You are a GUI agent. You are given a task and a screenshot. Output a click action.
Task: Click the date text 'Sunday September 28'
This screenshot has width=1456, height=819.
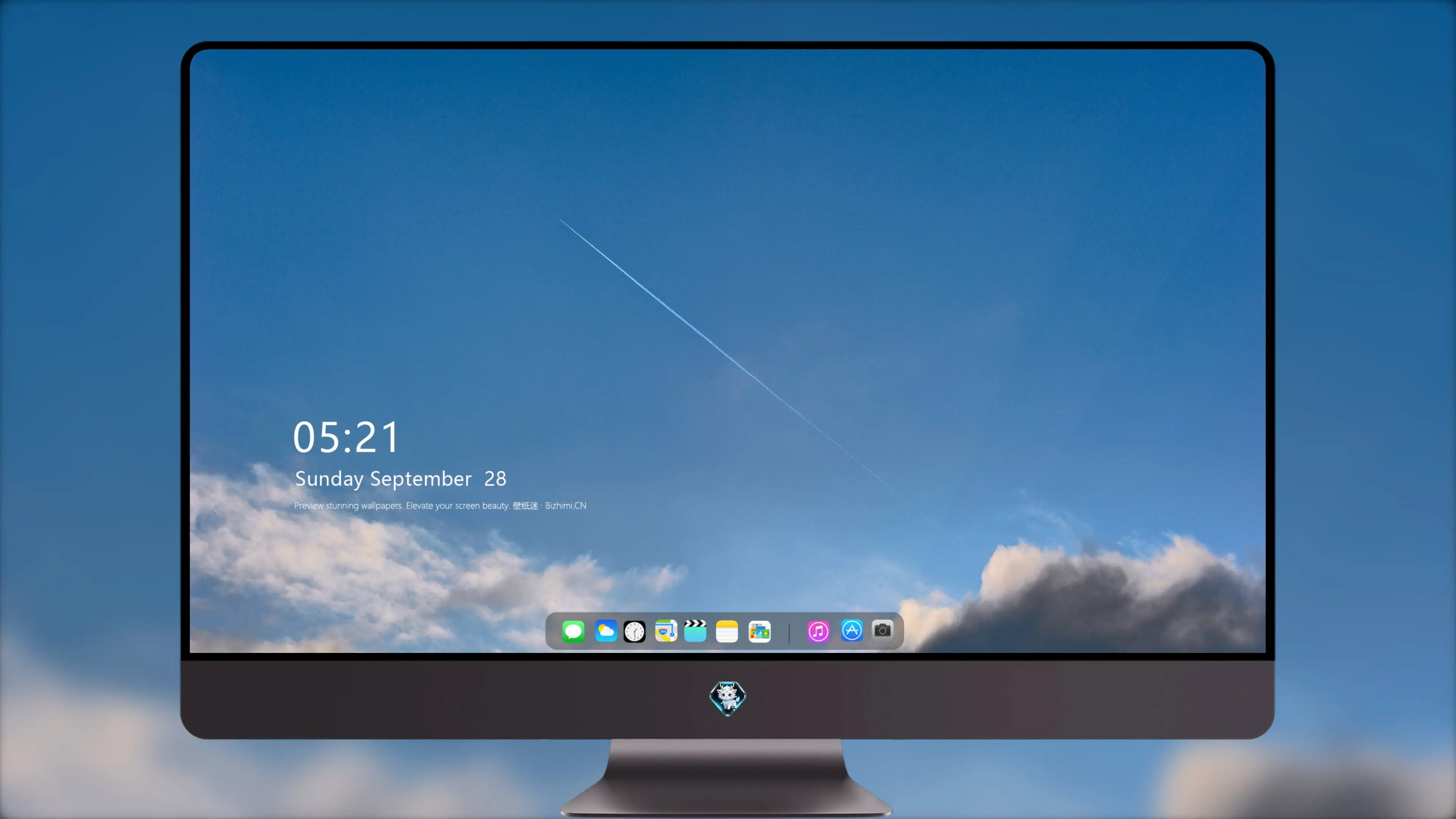click(x=401, y=479)
